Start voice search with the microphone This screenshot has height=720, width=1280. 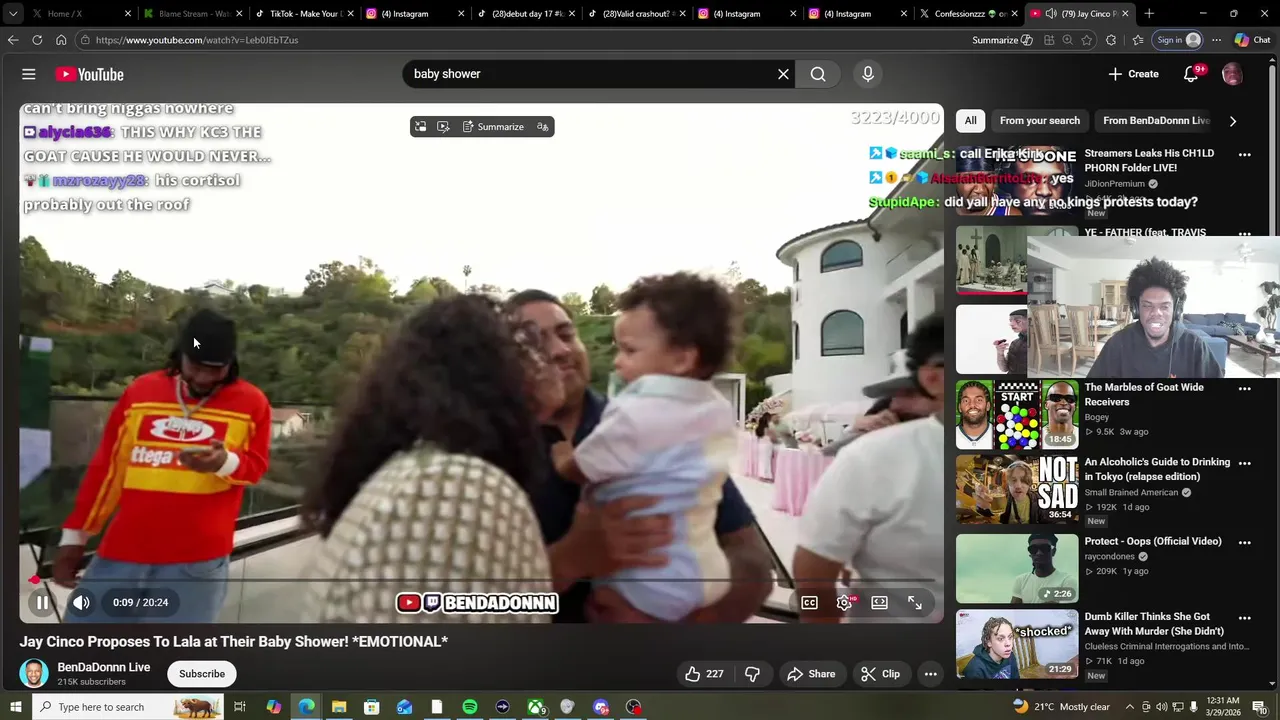point(867,74)
